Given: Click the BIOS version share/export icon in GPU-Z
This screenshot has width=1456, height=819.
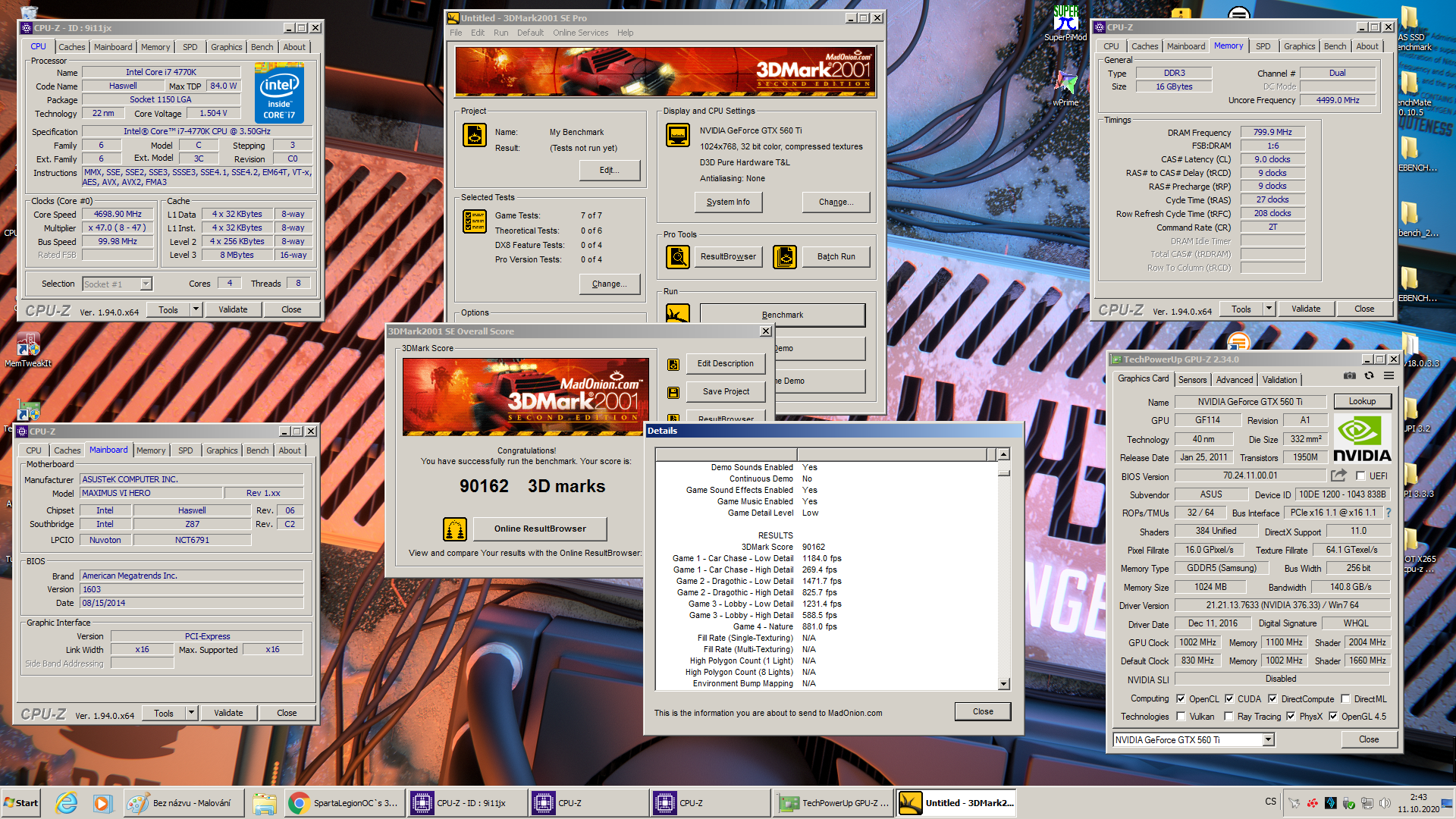Looking at the screenshot, I should (1338, 475).
